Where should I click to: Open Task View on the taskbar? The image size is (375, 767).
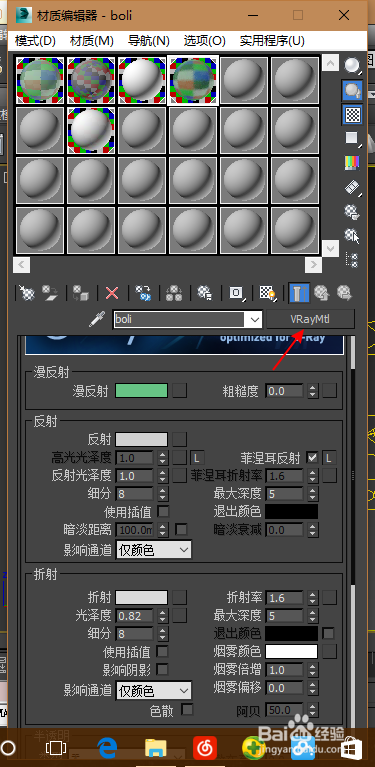click(x=56, y=748)
